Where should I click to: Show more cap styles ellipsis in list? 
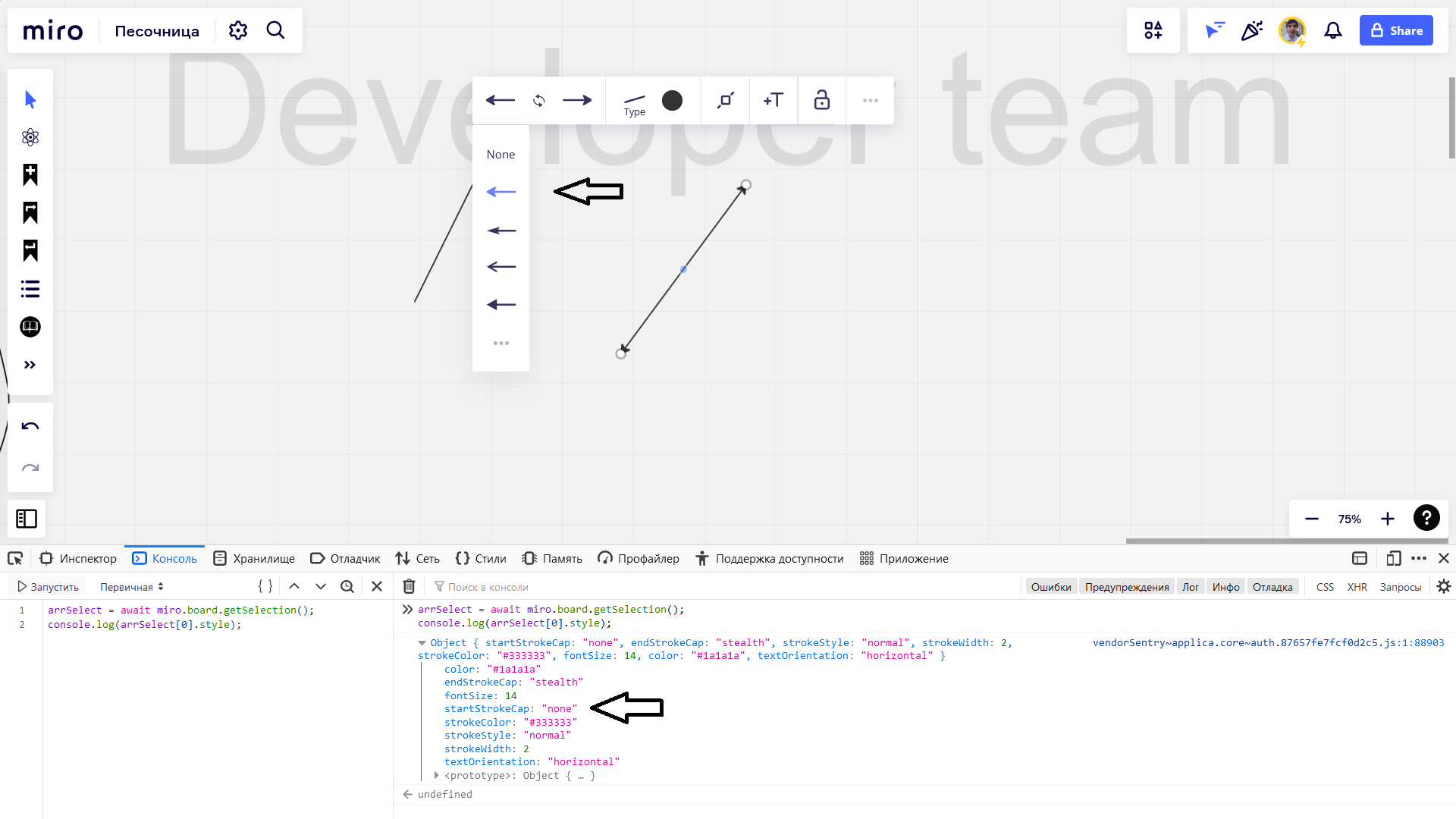(x=501, y=343)
